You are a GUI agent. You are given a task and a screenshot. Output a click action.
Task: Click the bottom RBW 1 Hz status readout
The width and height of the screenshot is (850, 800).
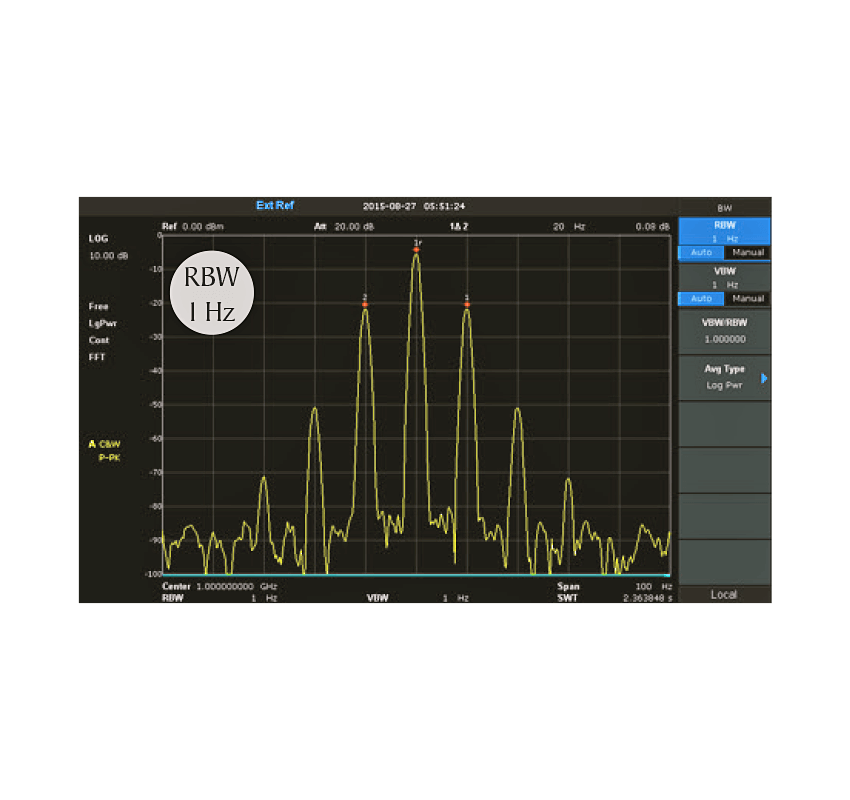220,598
